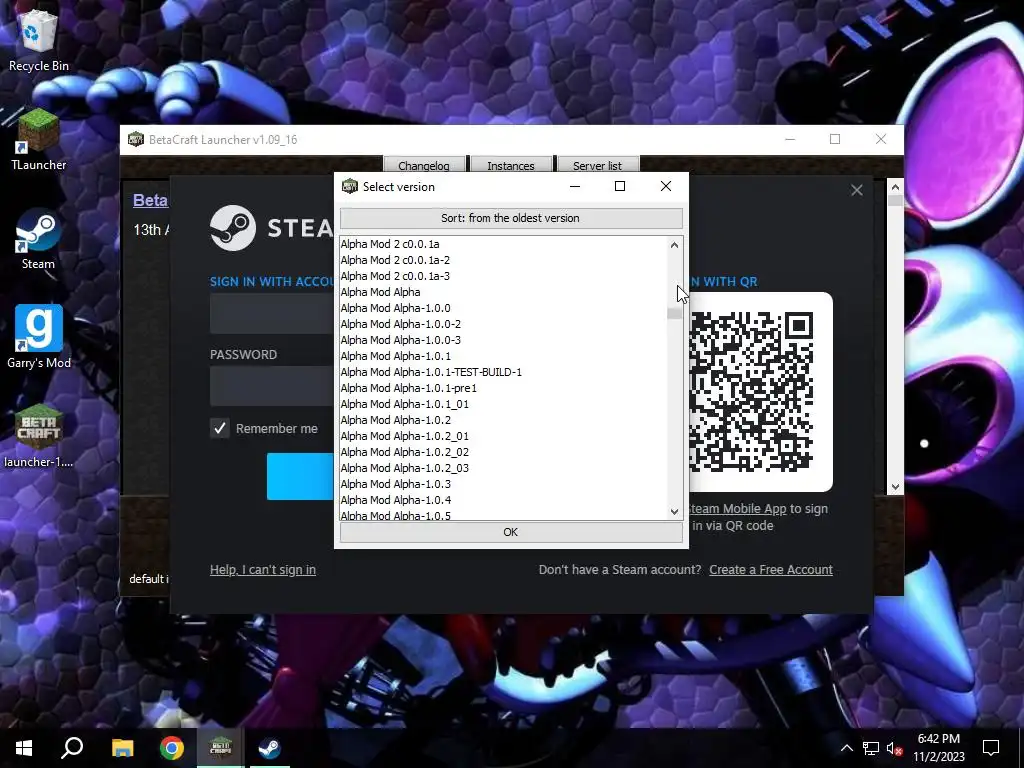
Task: Click BetaCraft changelog scroll up arrow
Action: [895, 187]
